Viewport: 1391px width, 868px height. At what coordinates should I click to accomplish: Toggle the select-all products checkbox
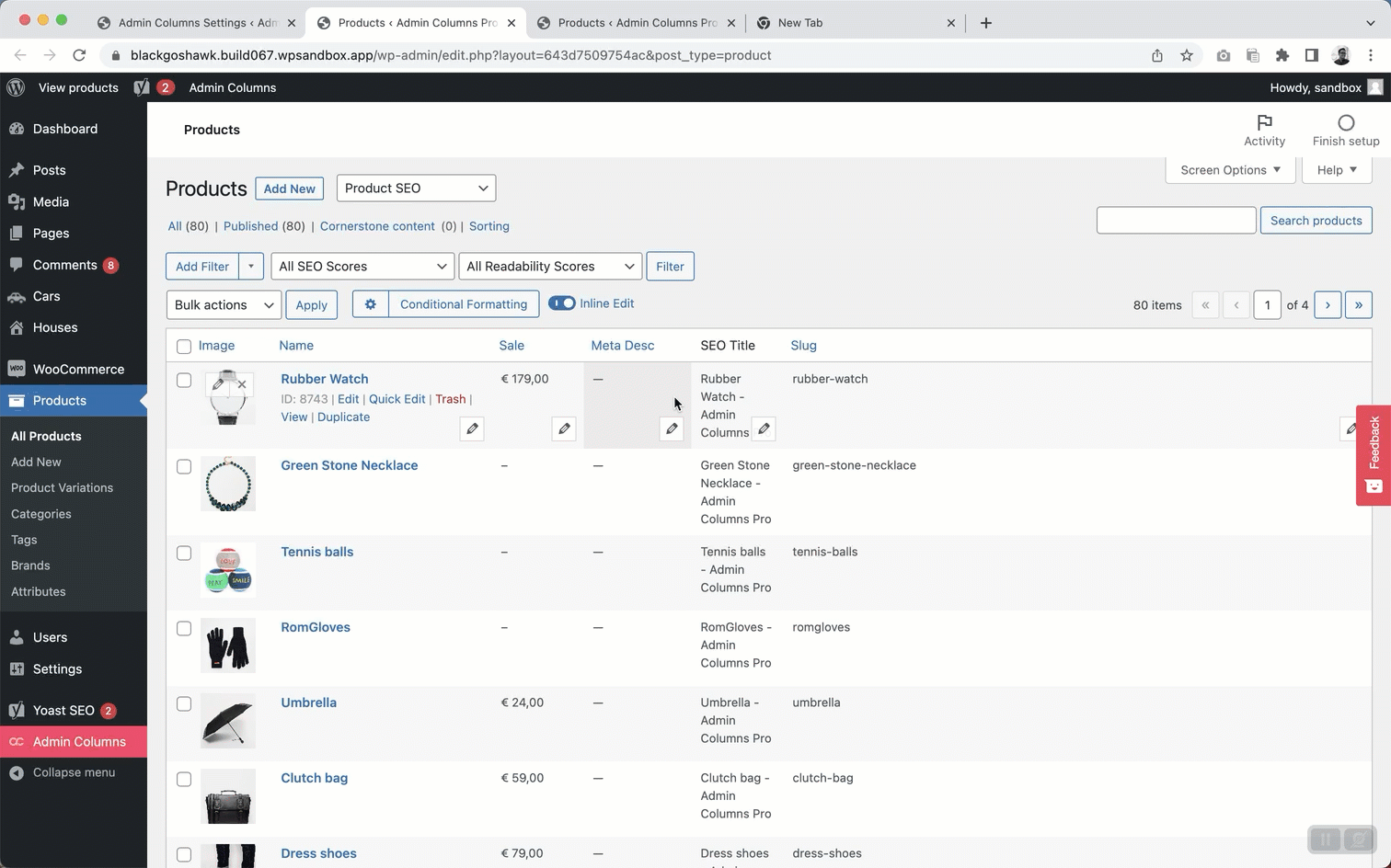coord(184,347)
